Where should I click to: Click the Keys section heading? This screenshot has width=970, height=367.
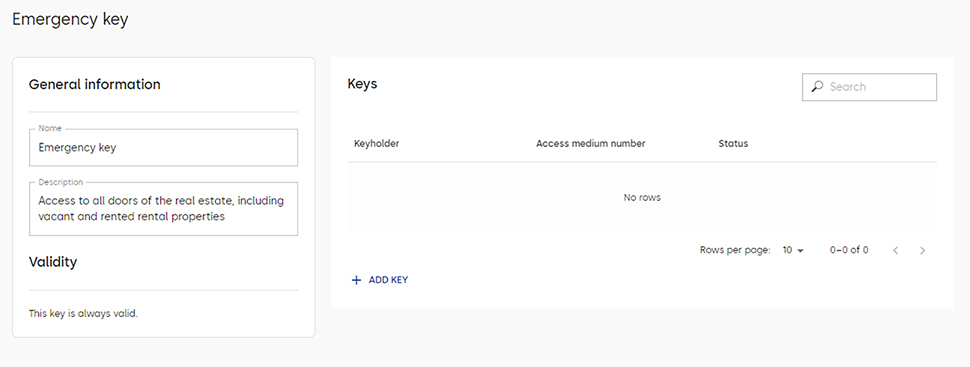click(x=363, y=84)
